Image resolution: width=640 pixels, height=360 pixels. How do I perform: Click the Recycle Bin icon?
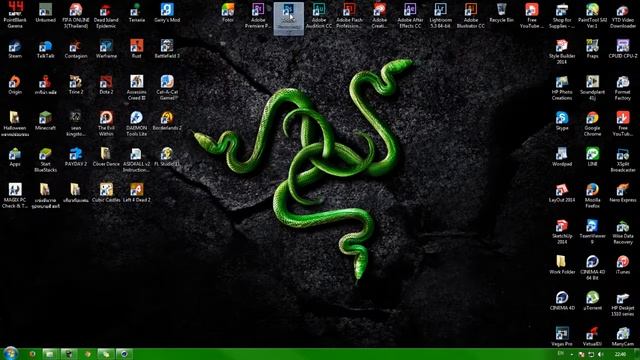[x=501, y=13]
